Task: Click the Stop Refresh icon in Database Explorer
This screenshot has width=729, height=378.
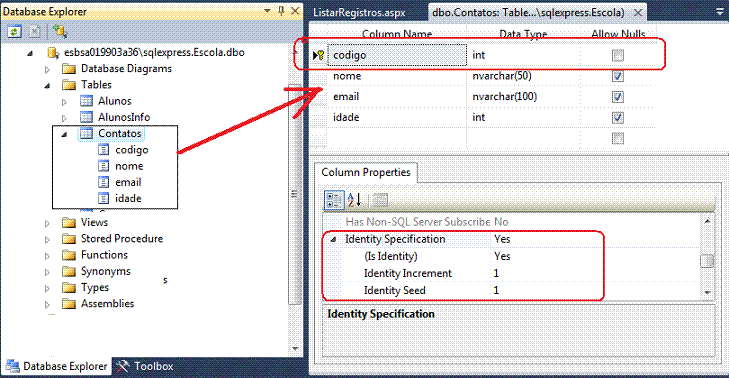Action: 34,31
